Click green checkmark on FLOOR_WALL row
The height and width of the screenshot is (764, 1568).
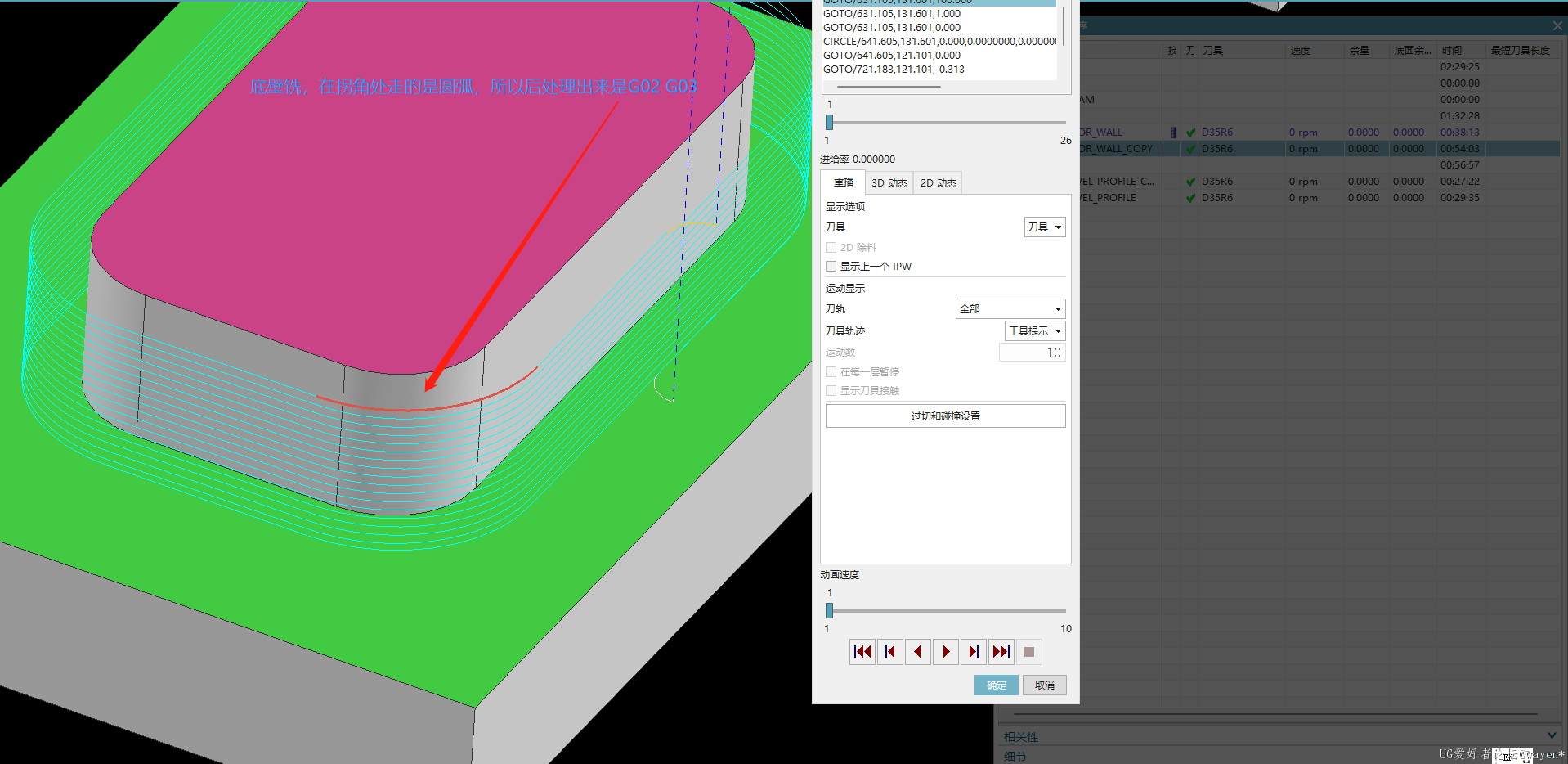(x=1190, y=133)
